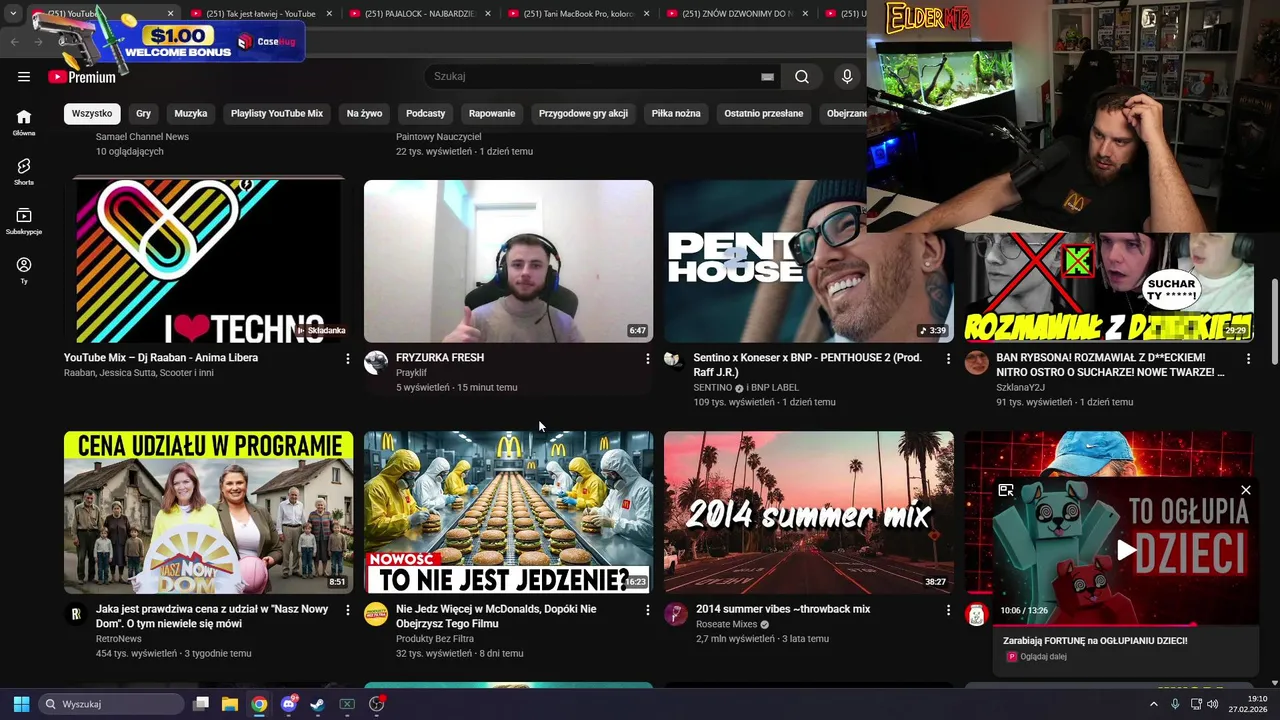Open the RetroNews channel avatar
This screenshot has height=720, width=1280.
click(x=76, y=613)
